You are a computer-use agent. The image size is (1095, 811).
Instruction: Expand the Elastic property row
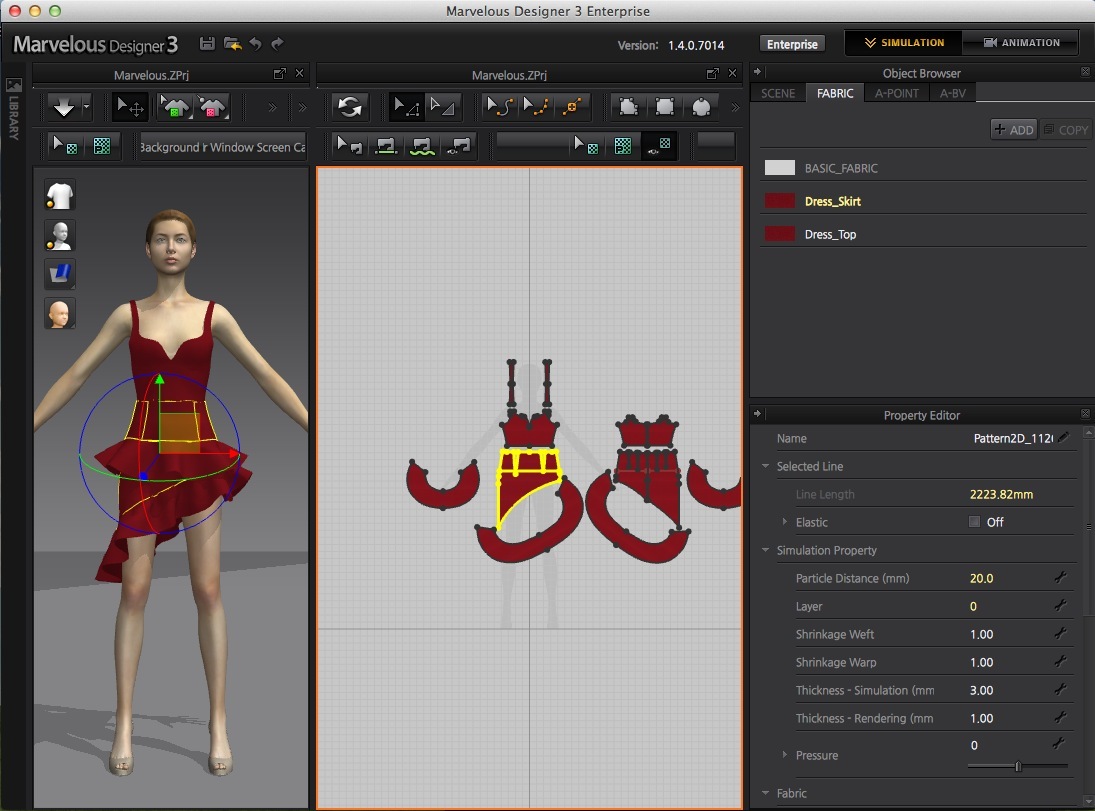tap(785, 522)
